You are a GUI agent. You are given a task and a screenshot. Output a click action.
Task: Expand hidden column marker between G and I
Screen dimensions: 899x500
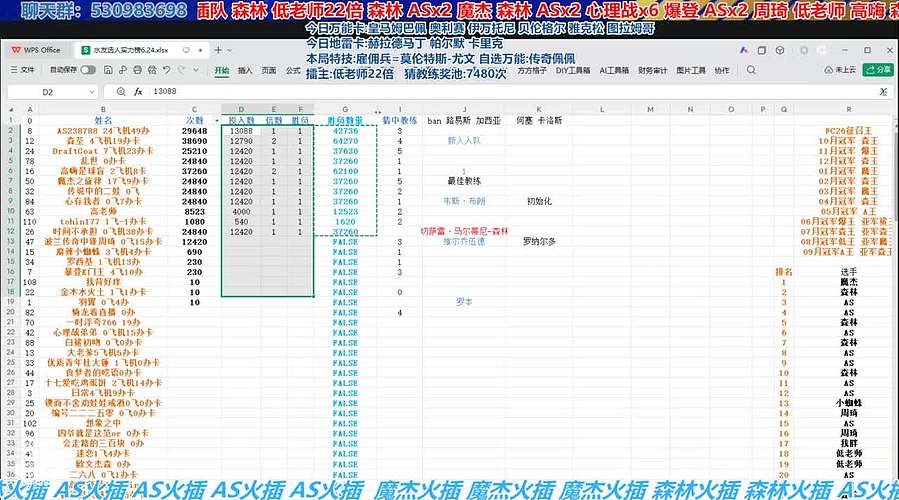coord(378,111)
